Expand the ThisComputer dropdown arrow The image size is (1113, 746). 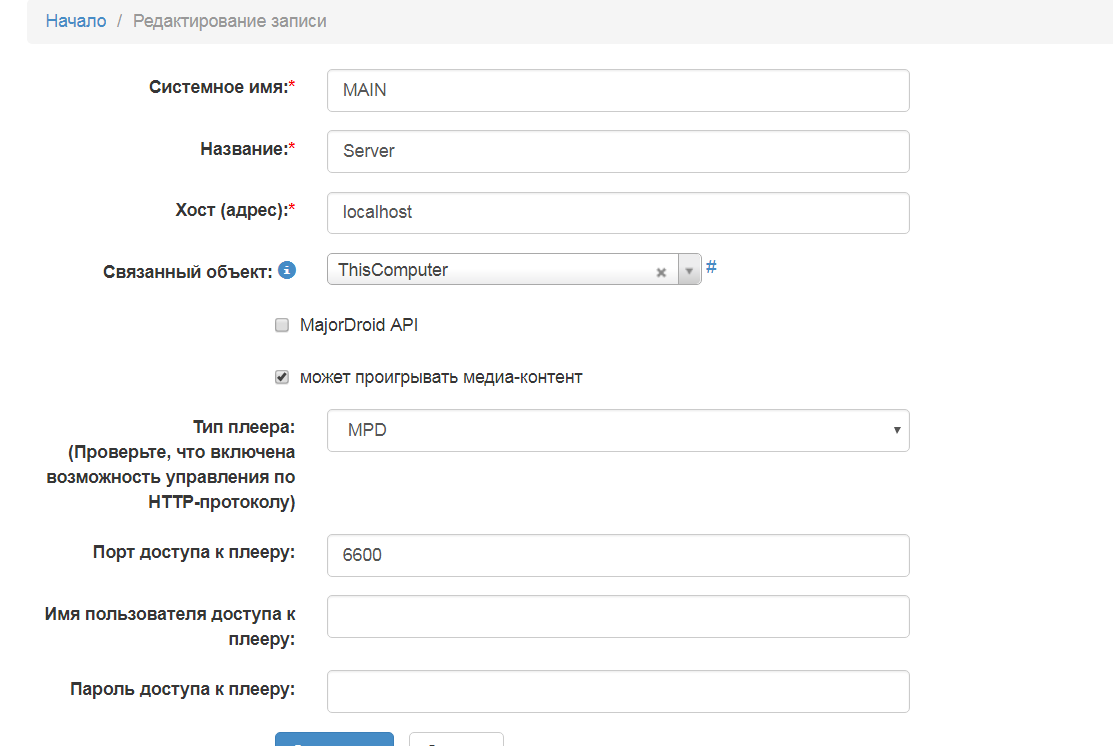click(x=689, y=271)
